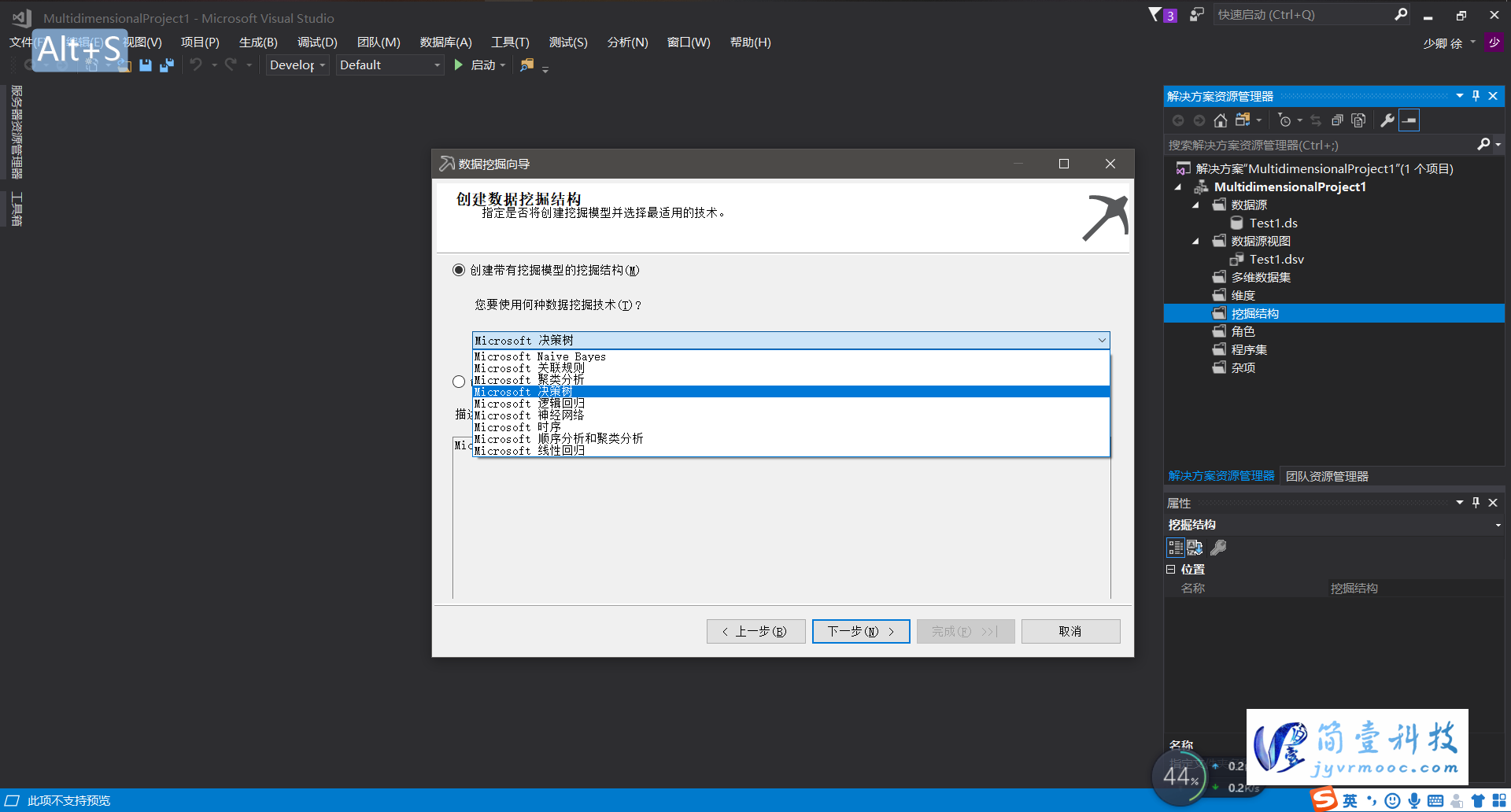Click the Preview Selected Items icon

tap(1409, 120)
